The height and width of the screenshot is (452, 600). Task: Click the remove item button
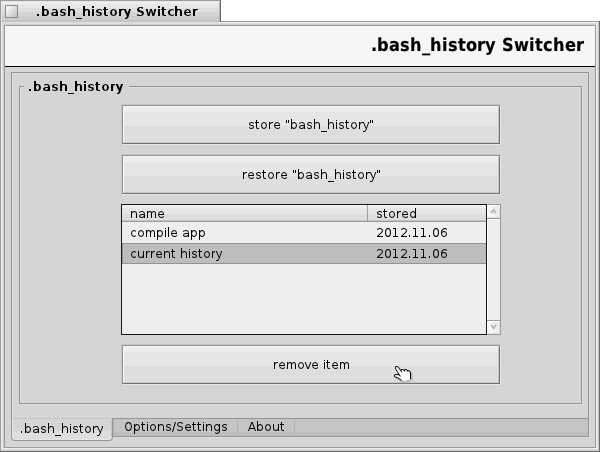[310, 365]
